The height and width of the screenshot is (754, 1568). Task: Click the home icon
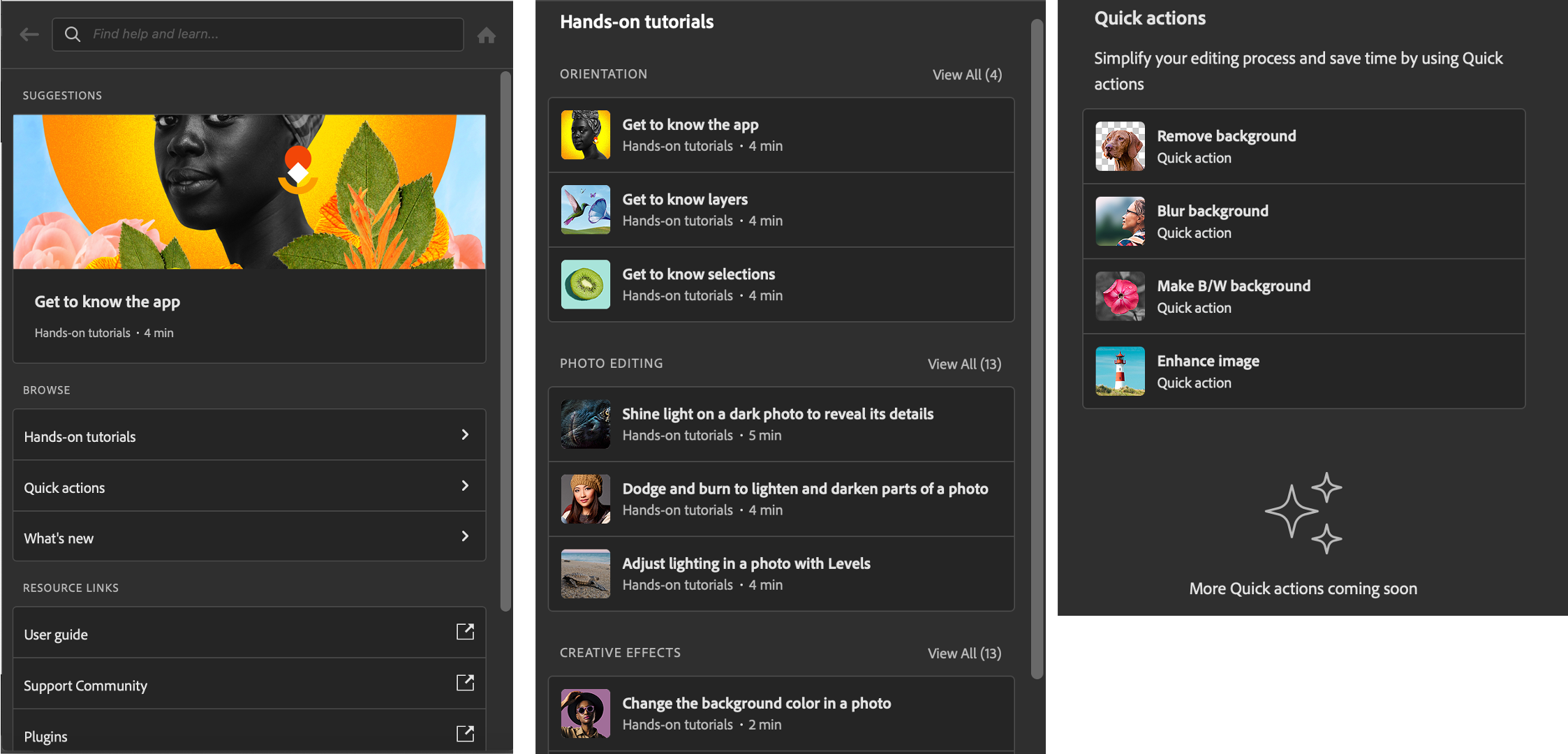pyautogui.click(x=487, y=35)
